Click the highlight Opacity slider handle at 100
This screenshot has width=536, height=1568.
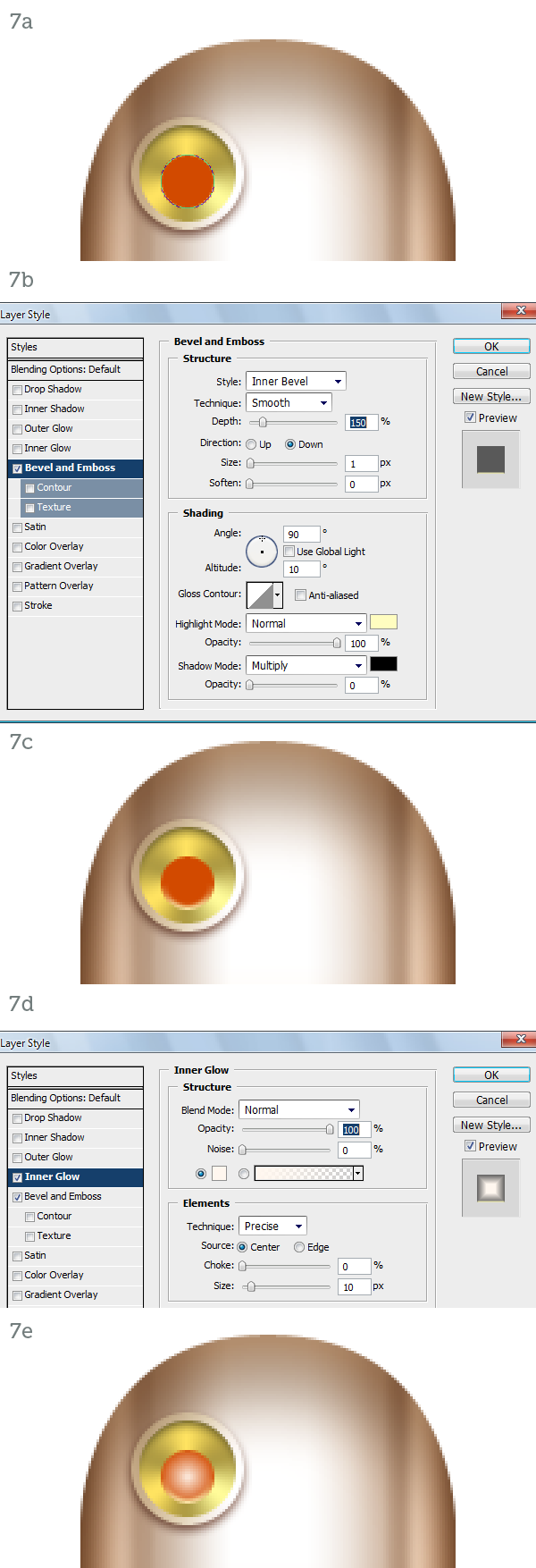point(337,643)
